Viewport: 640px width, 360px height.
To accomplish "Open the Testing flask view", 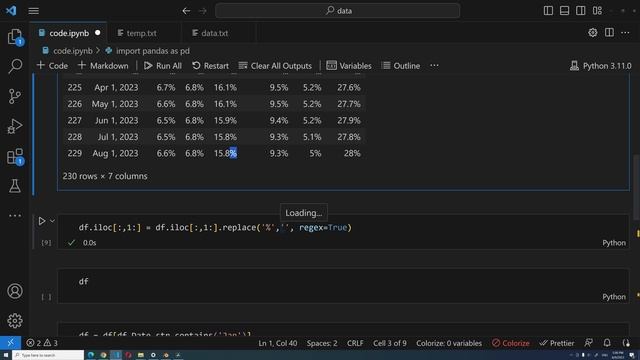I will pyautogui.click(x=15, y=186).
